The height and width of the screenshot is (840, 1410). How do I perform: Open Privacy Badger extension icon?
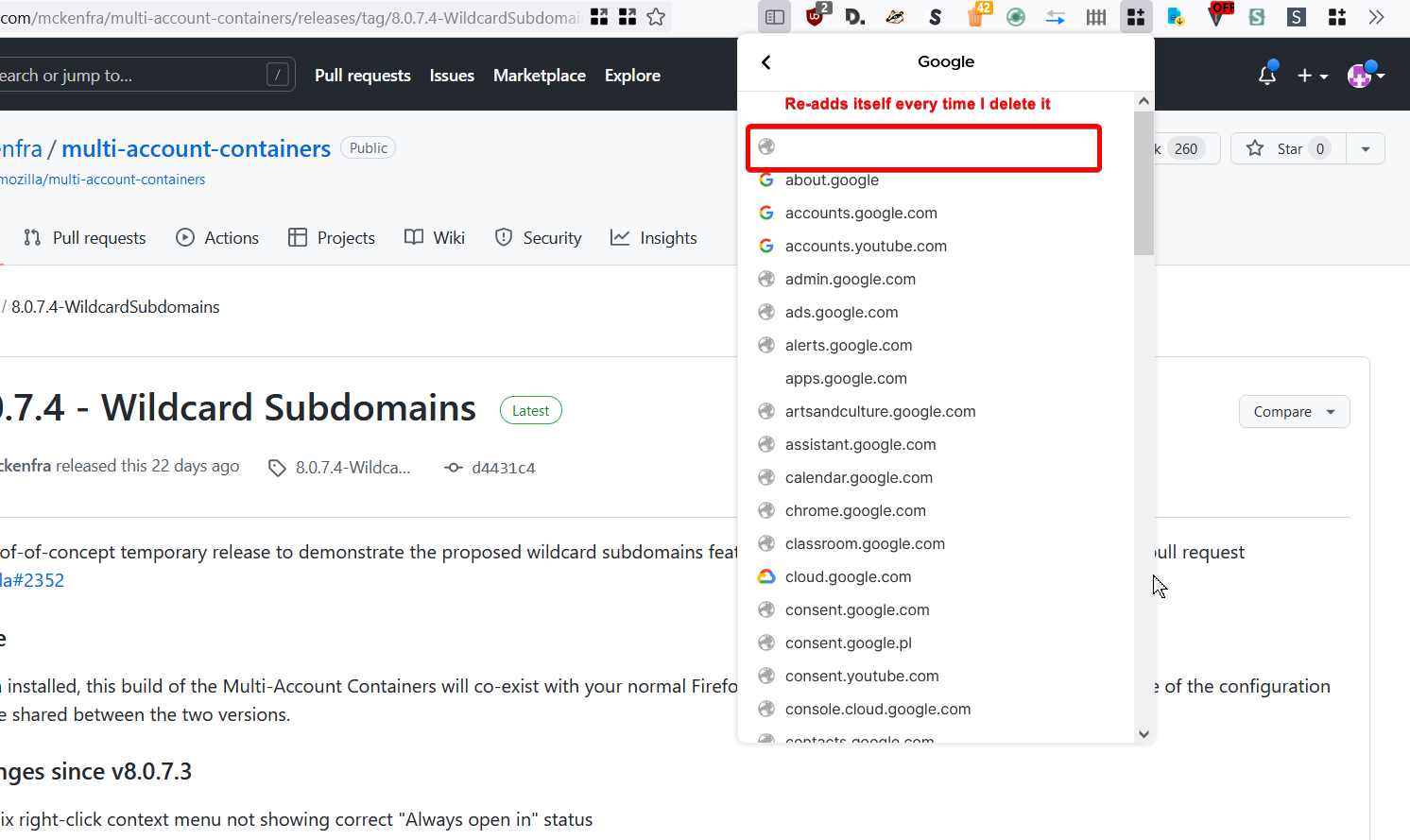pos(895,17)
